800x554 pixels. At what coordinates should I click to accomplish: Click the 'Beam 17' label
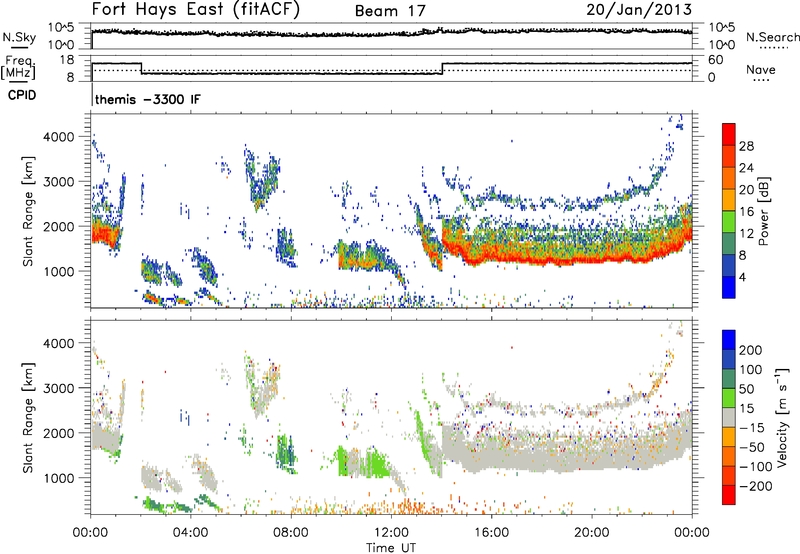[x=390, y=11]
